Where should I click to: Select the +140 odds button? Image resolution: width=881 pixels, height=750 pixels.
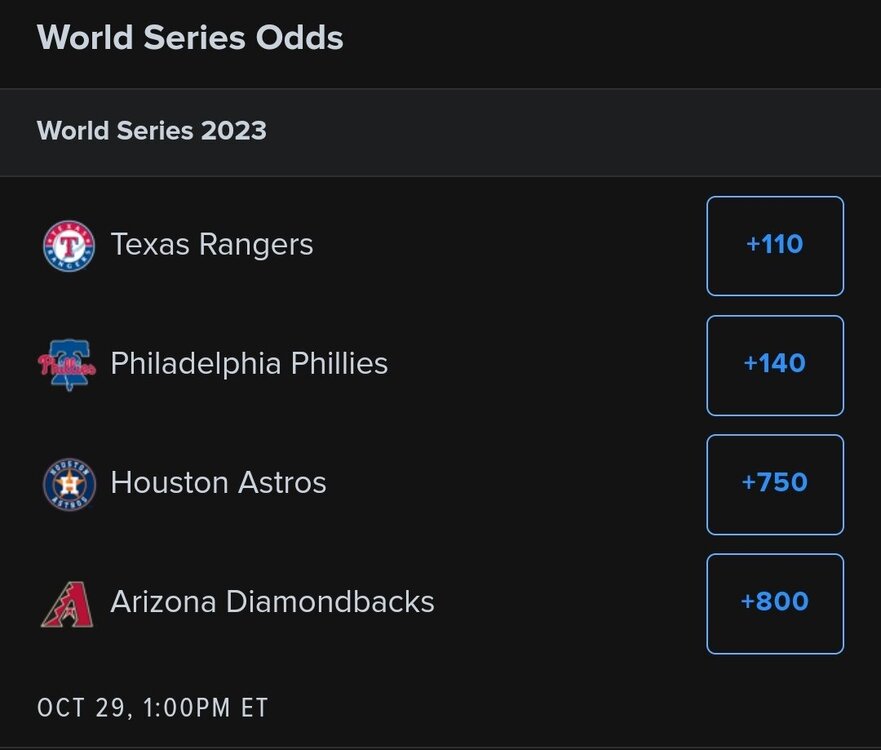tap(775, 365)
